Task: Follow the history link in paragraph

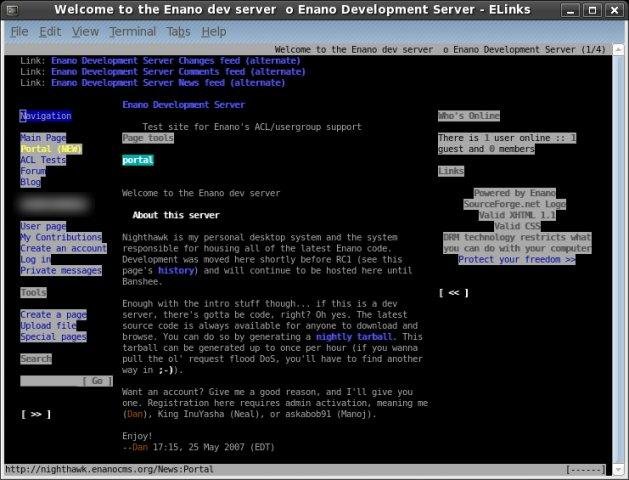Action: pyautogui.click(x=176, y=271)
